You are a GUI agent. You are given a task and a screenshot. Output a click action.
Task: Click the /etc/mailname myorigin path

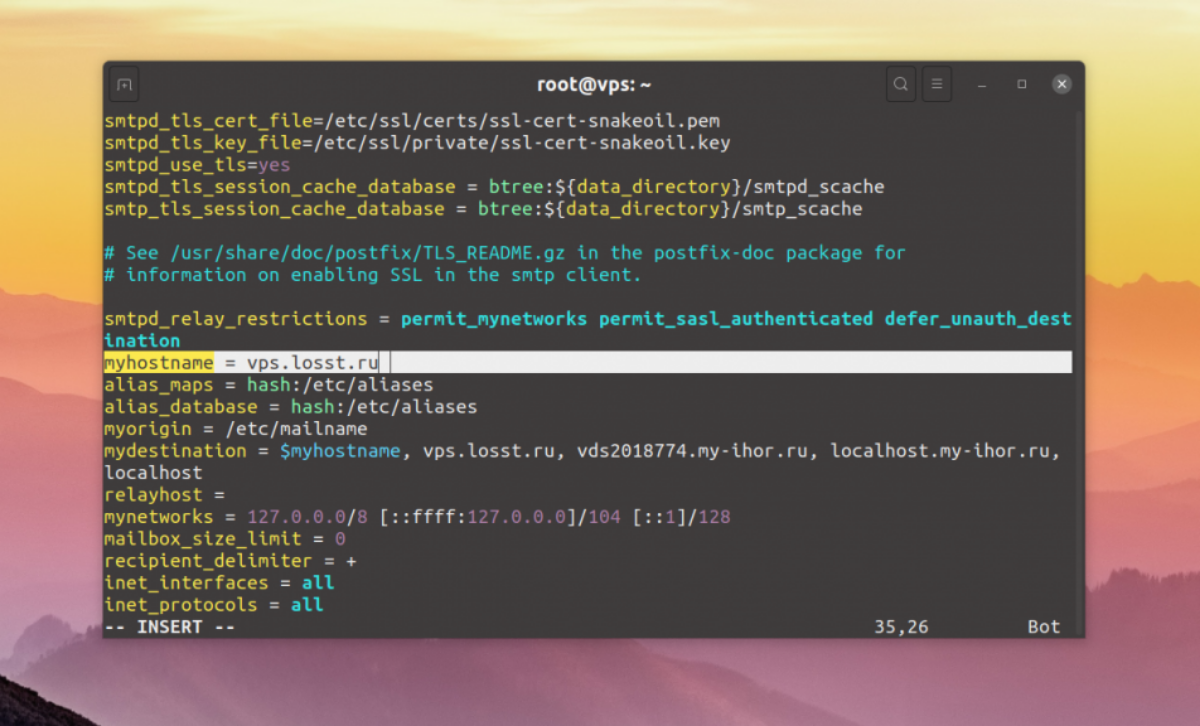pos(296,429)
